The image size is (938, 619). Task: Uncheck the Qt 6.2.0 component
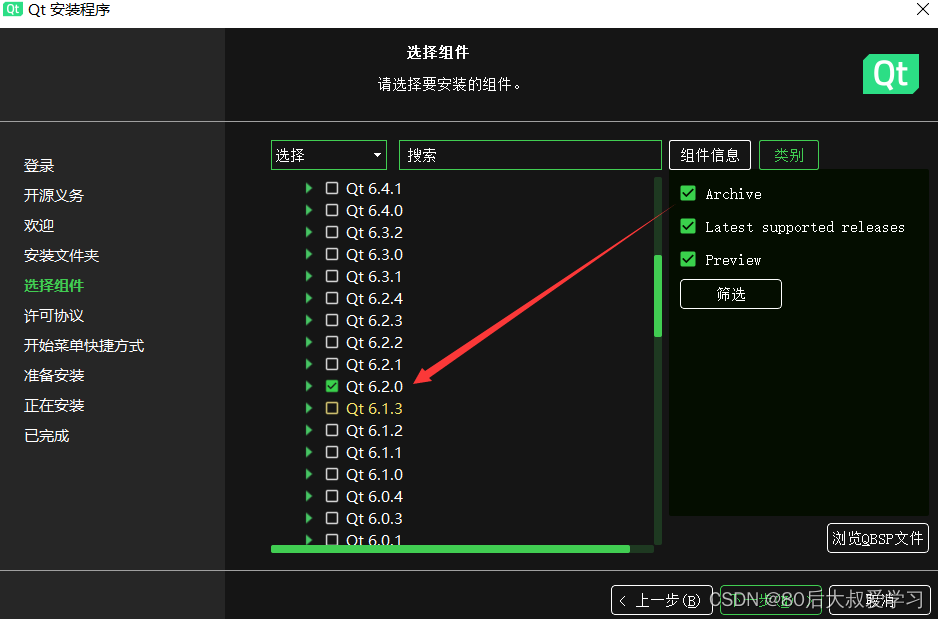click(x=332, y=386)
